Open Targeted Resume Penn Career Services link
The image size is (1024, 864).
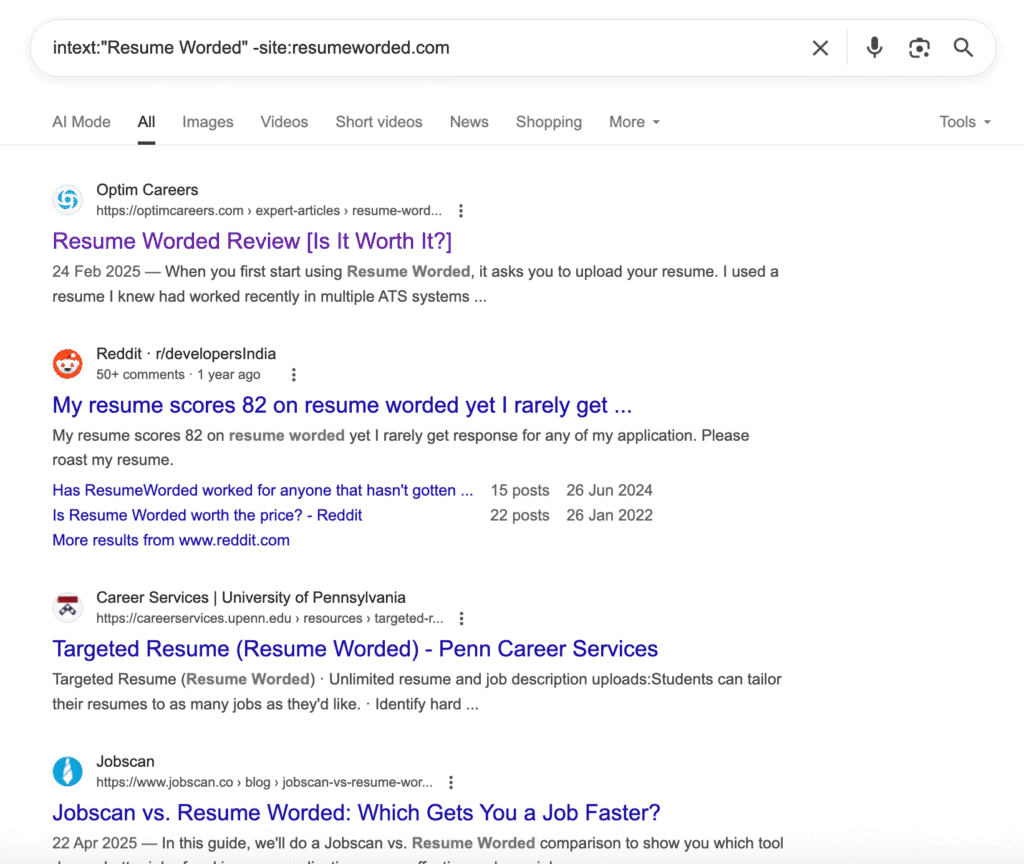tap(355, 648)
